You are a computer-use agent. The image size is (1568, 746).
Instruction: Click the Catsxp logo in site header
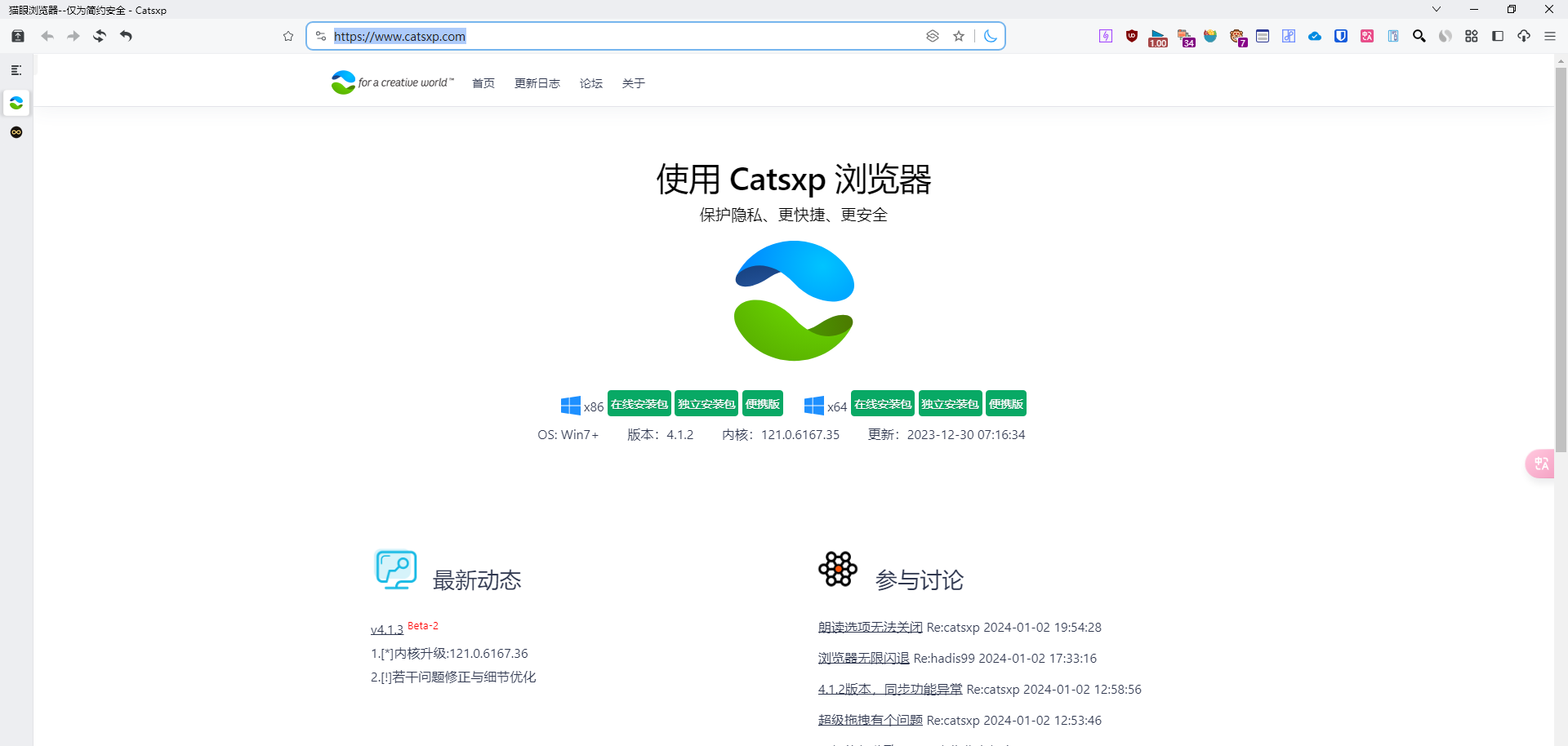click(392, 82)
